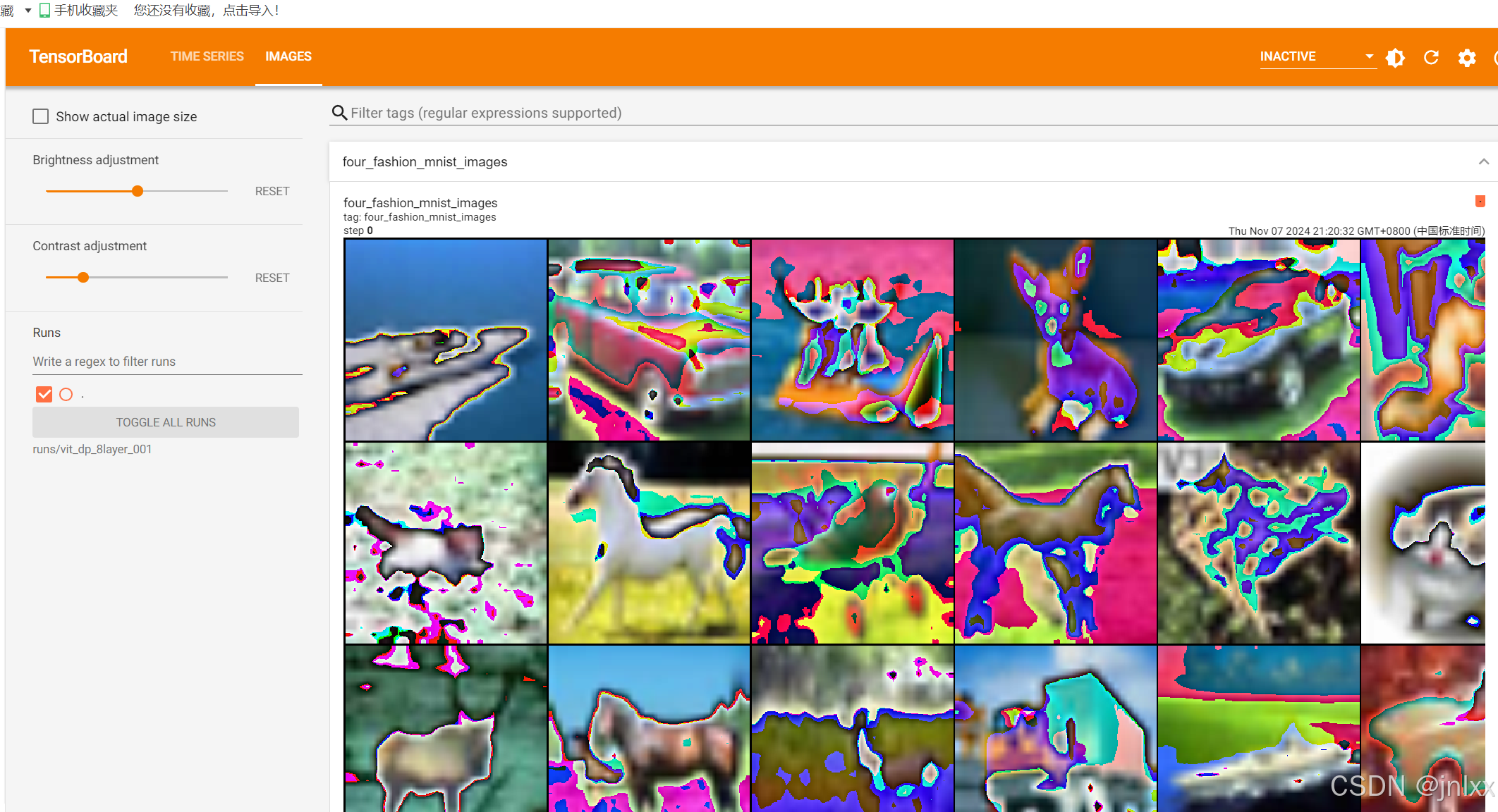This screenshot has height=812, width=1498.
Task: Reset the Brightness adjustment
Action: click(x=272, y=191)
